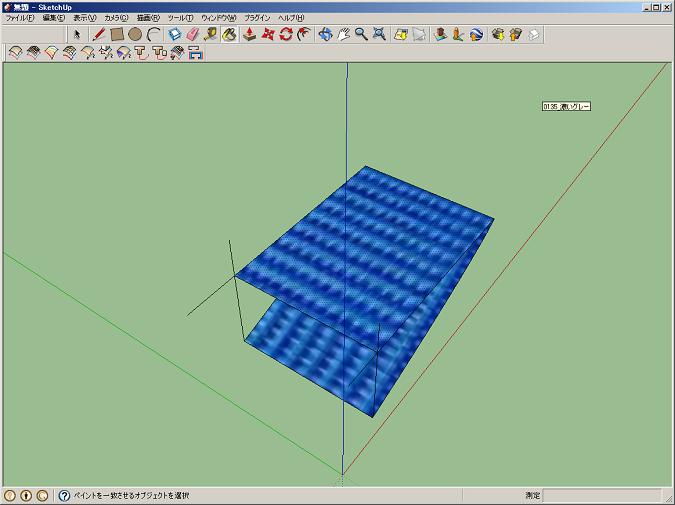This screenshot has width=675, height=505.
Task: Choose the Pan hand tool
Action: click(343, 34)
